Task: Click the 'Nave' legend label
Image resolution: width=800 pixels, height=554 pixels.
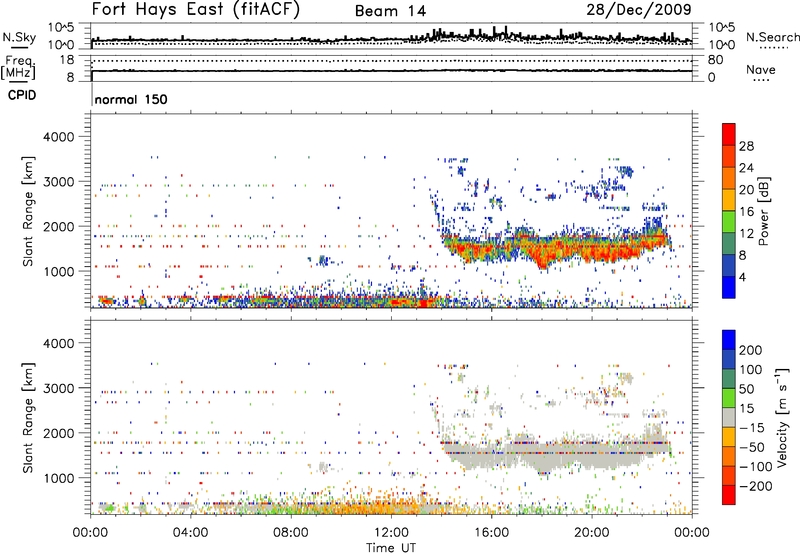Action: (x=760, y=69)
